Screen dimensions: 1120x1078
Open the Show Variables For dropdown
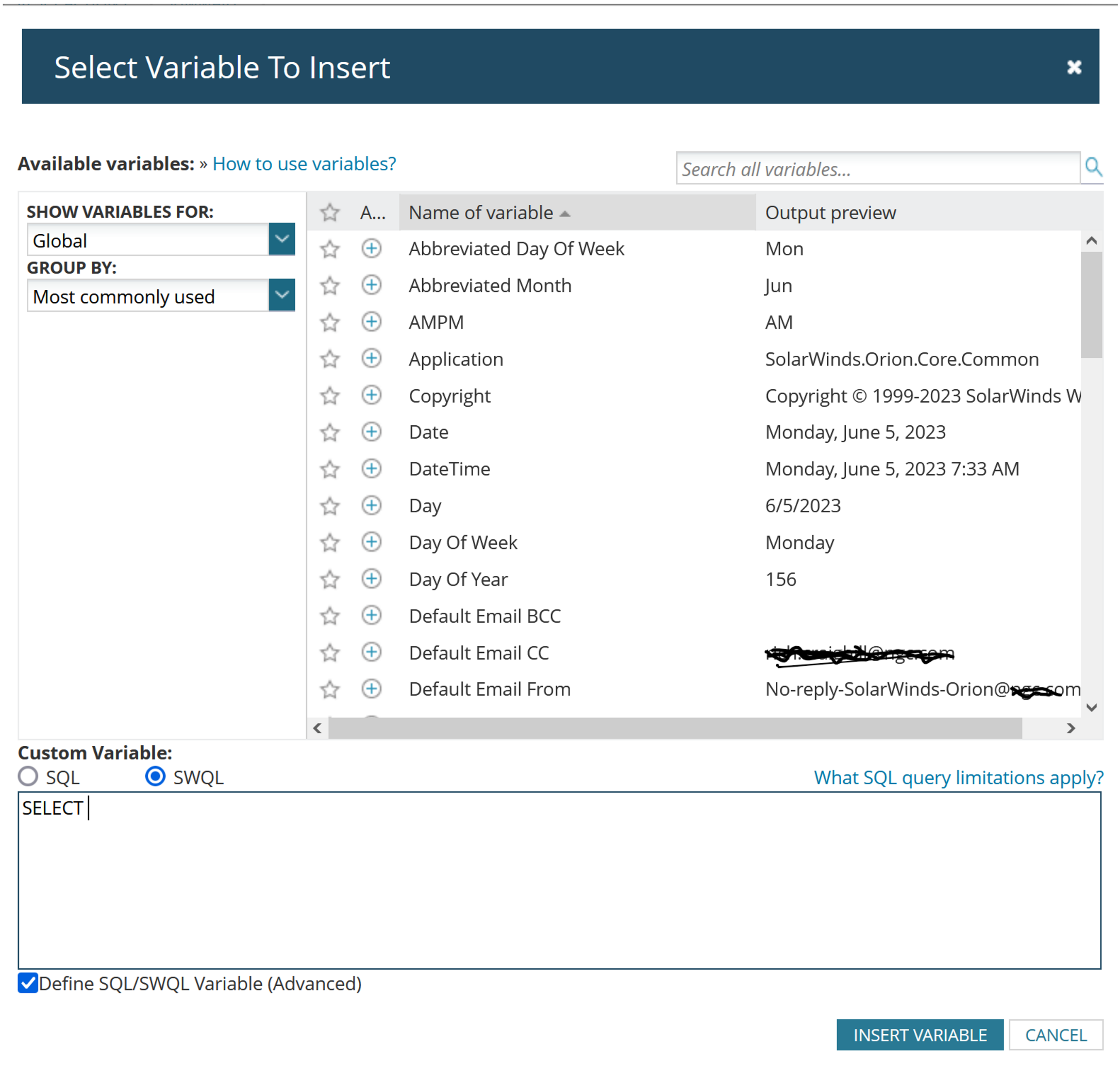282,240
